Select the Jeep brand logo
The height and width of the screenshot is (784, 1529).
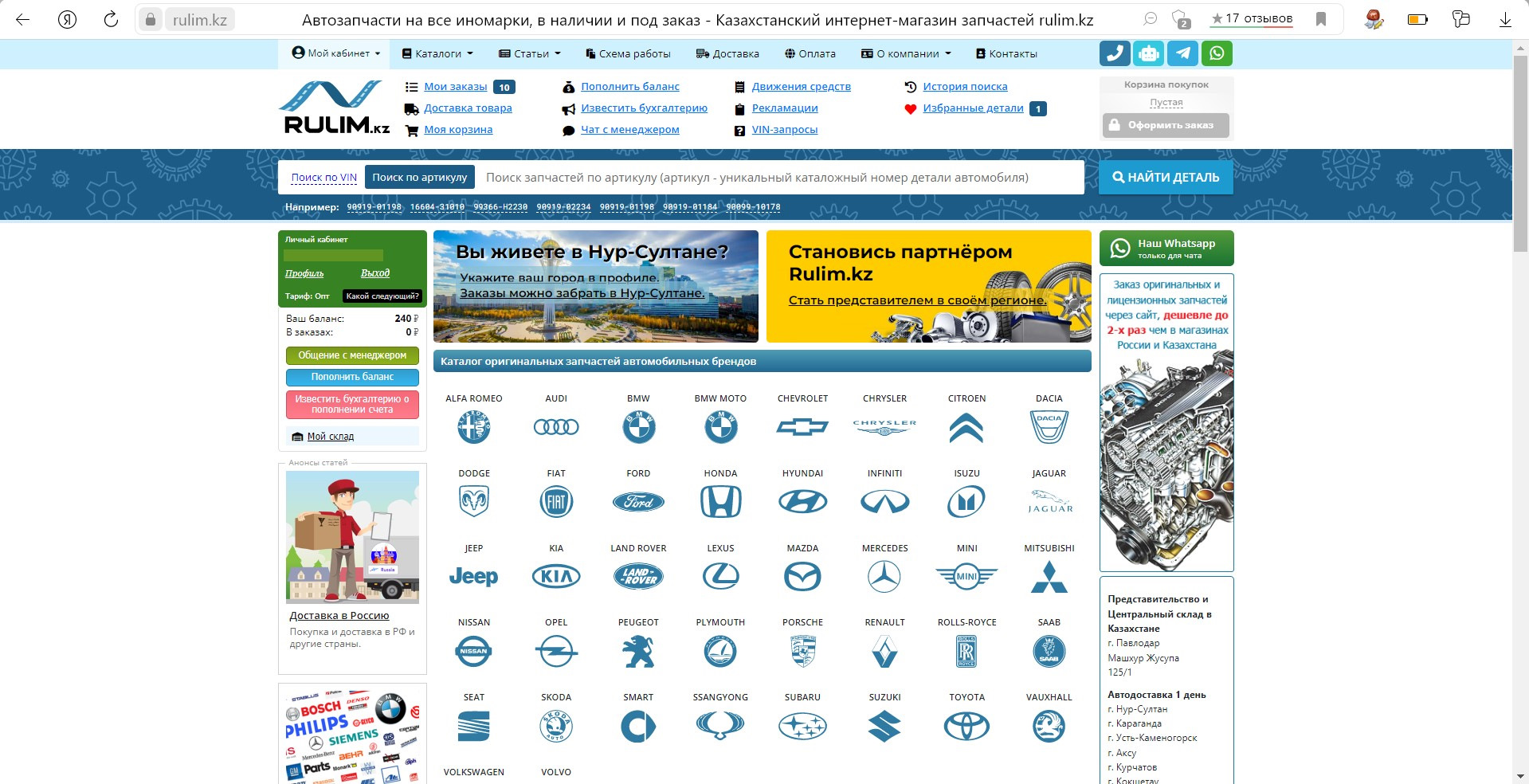point(474,576)
